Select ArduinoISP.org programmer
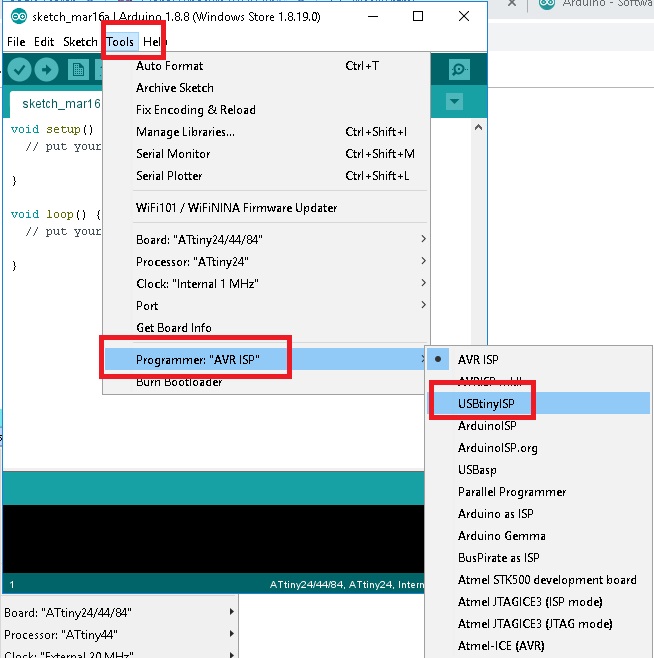This screenshot has width=654, height=658. (x=538, y=448)
